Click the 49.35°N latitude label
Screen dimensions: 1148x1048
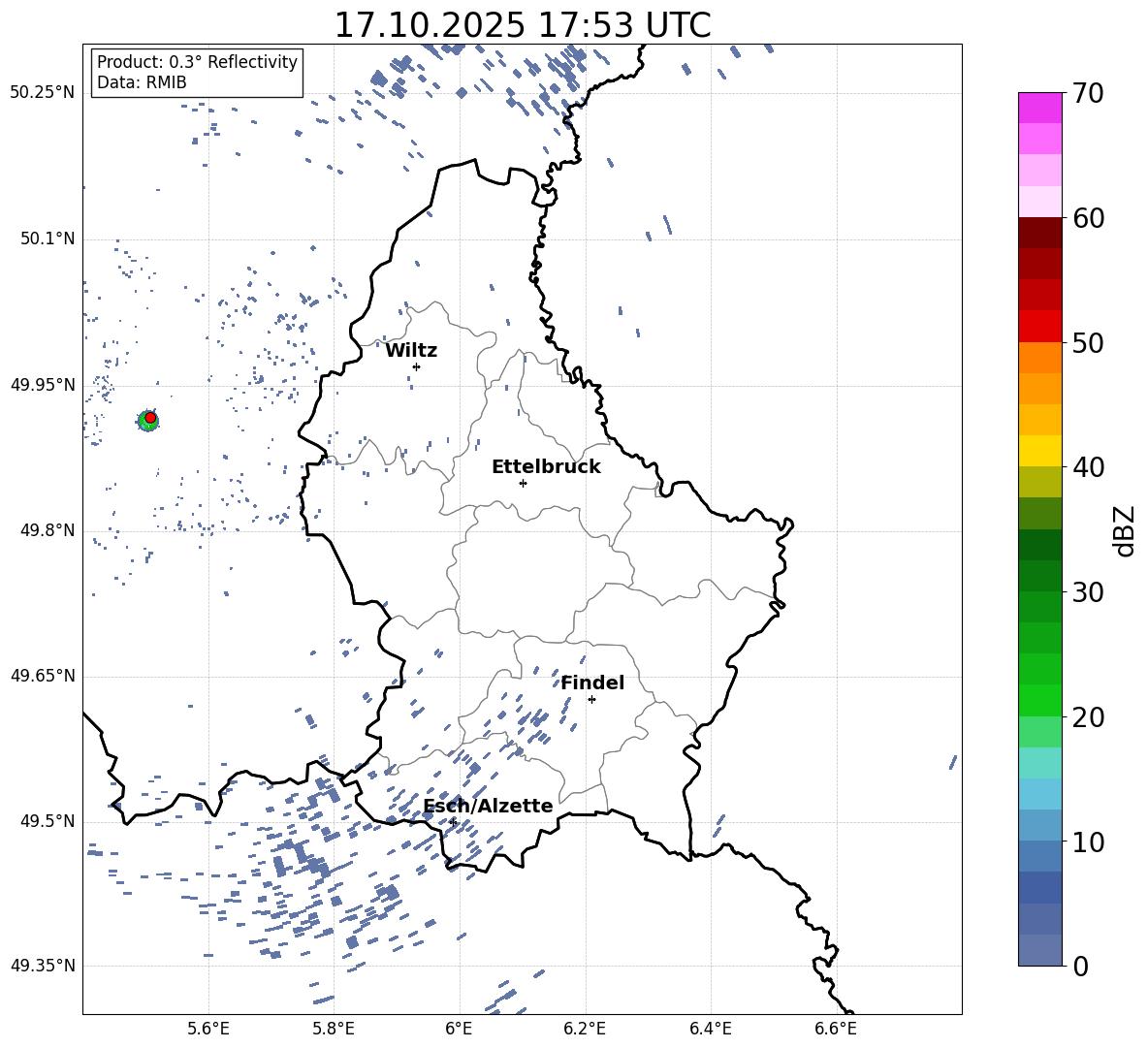pyautogui.click(x=42, y=966)
